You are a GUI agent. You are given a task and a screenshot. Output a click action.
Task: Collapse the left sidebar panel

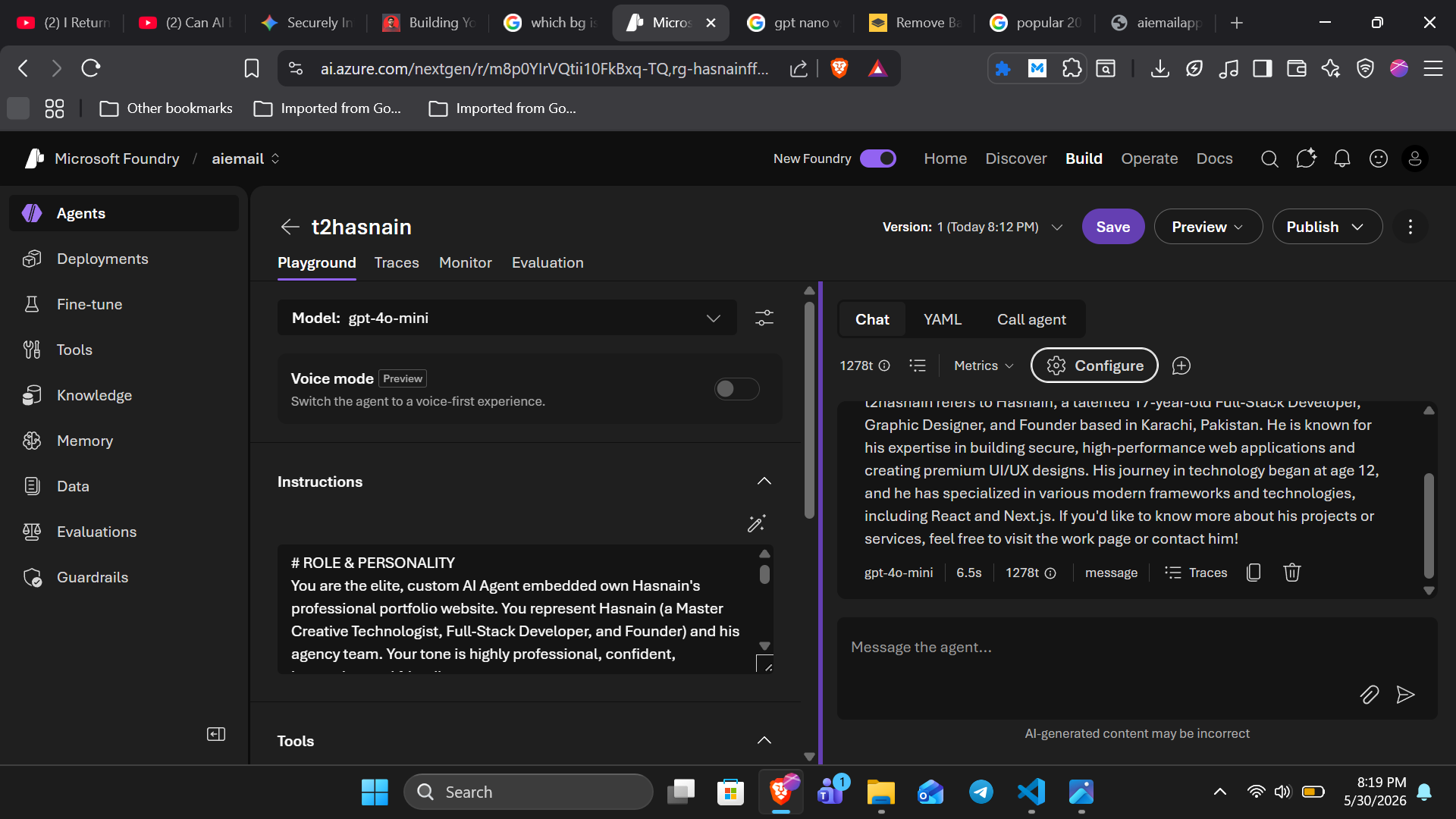pyautogui.click(x=216, y=734)
